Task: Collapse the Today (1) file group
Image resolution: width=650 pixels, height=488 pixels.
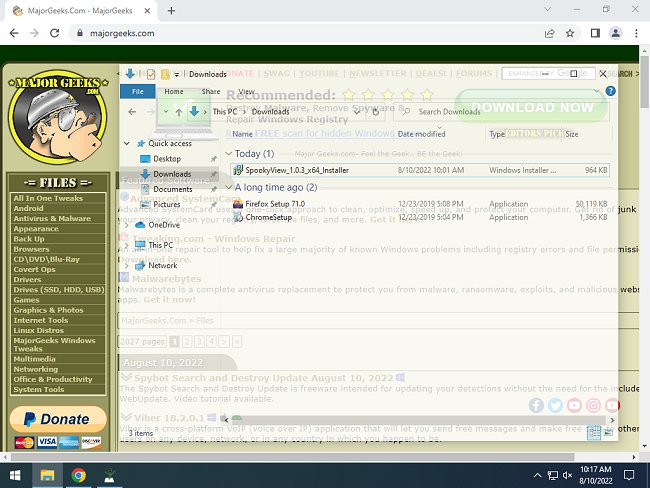Action: pyautogui.click(x=228, y=154)
